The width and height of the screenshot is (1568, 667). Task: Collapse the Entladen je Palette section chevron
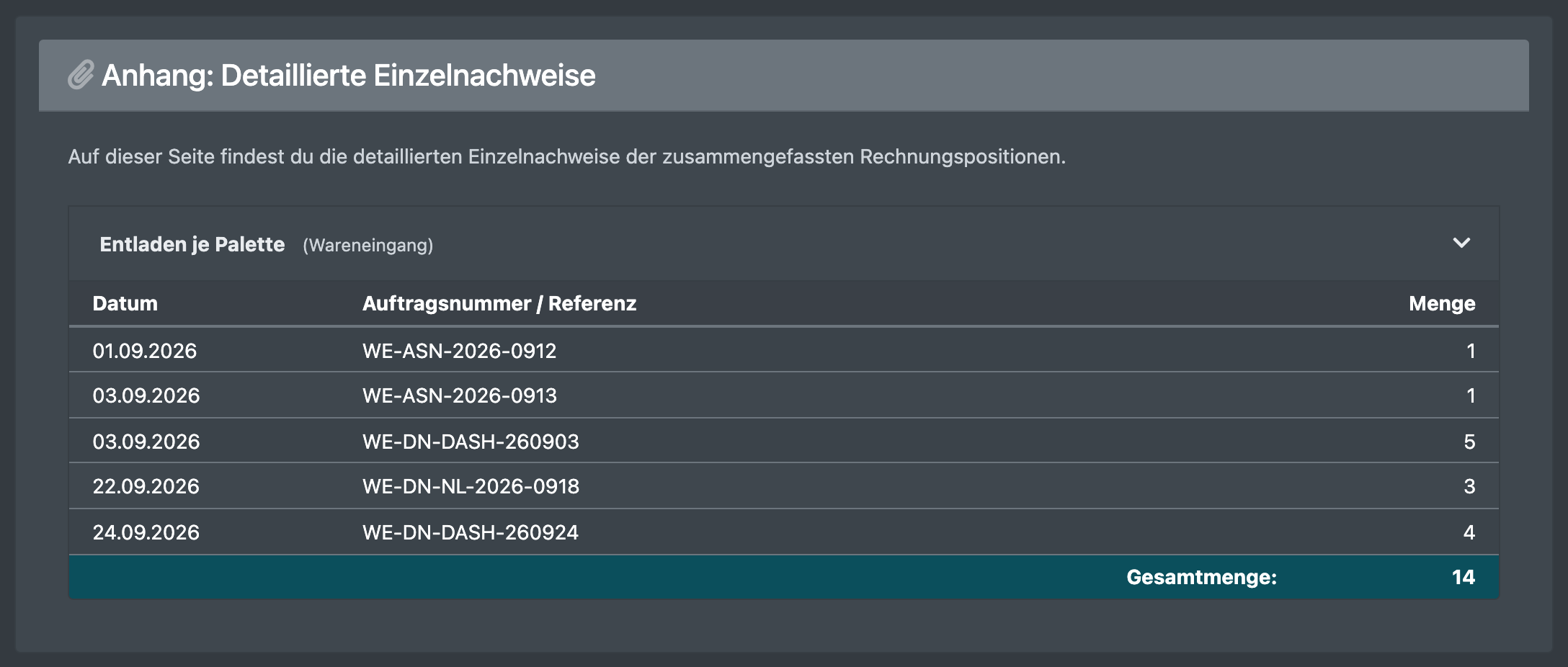[1461, 243]
